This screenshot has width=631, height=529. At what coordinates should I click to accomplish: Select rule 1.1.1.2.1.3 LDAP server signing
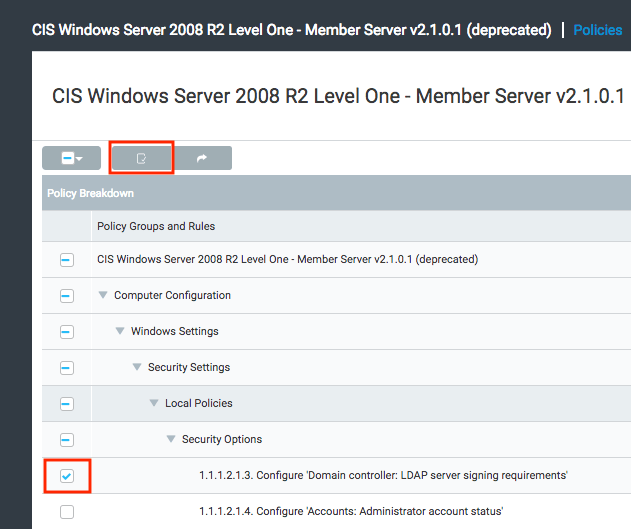point(383,475)
